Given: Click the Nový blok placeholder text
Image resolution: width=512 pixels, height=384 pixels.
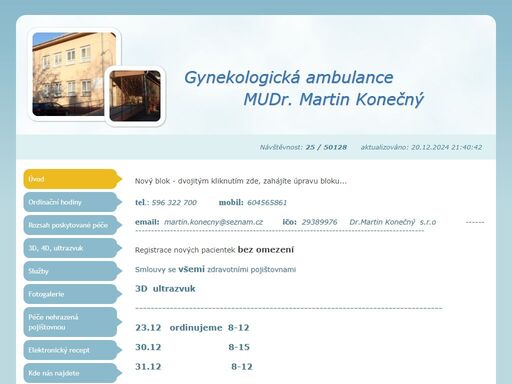Looking at the screenshot, I should point(241,181).
